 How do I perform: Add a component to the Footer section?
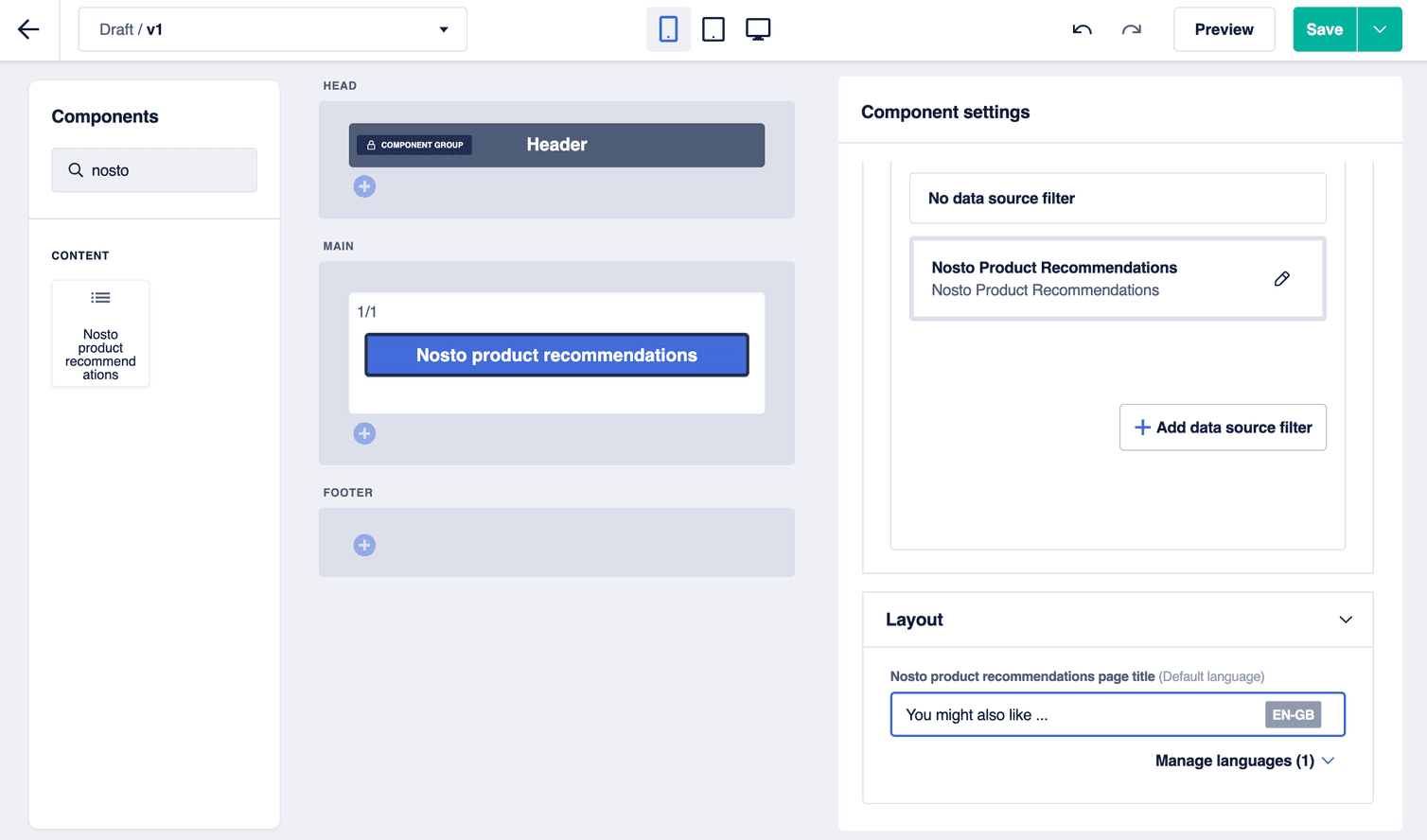click(x=364, y=544)
